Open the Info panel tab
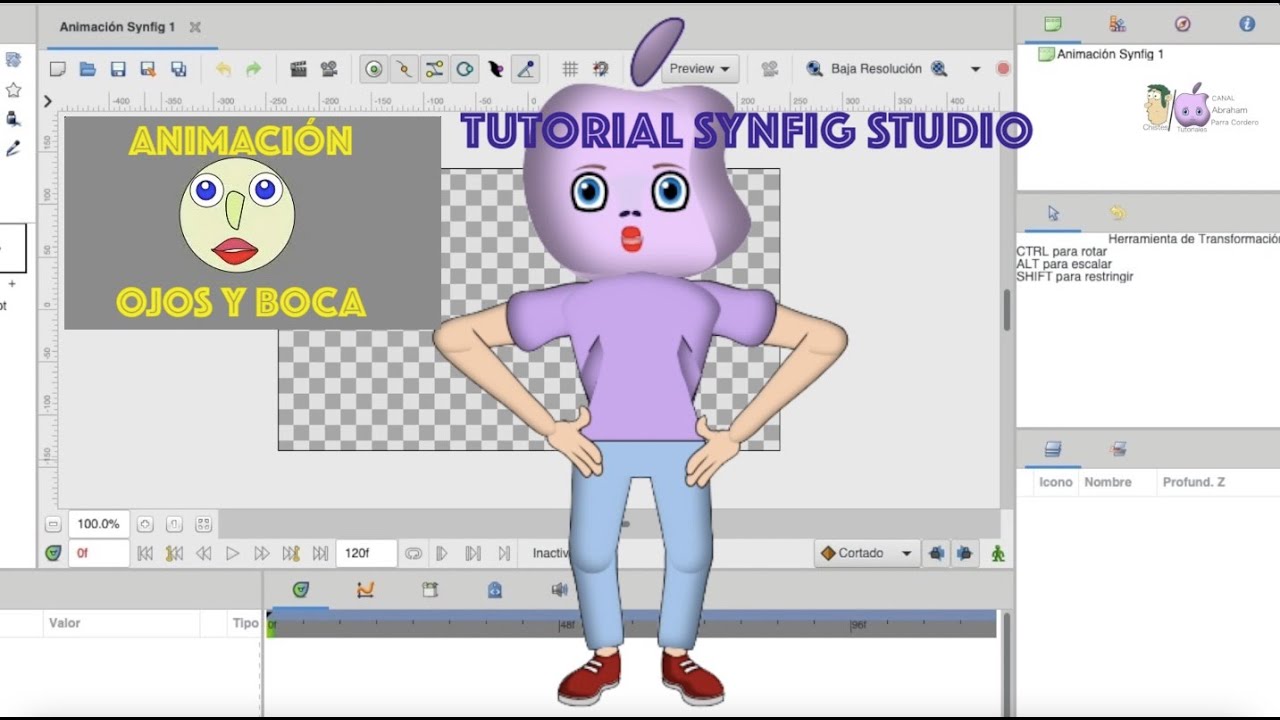The height and width of the screenshot is (720, 1280). tap(1247, 24)
